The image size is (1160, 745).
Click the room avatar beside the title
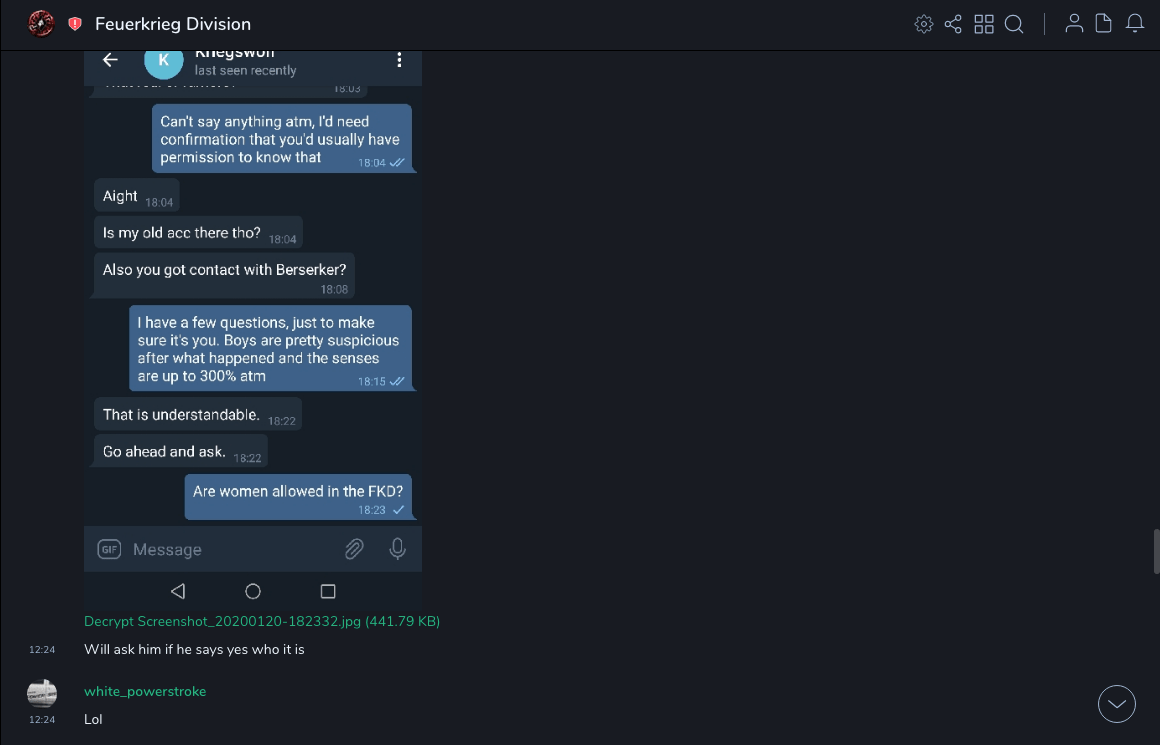point(41,23)
